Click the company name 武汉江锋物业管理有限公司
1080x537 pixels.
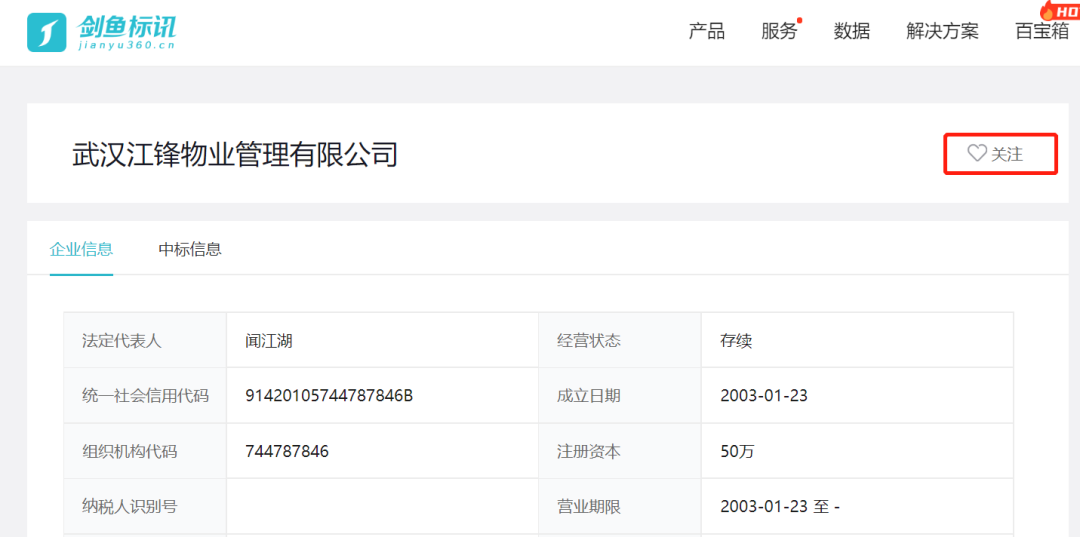235,154
